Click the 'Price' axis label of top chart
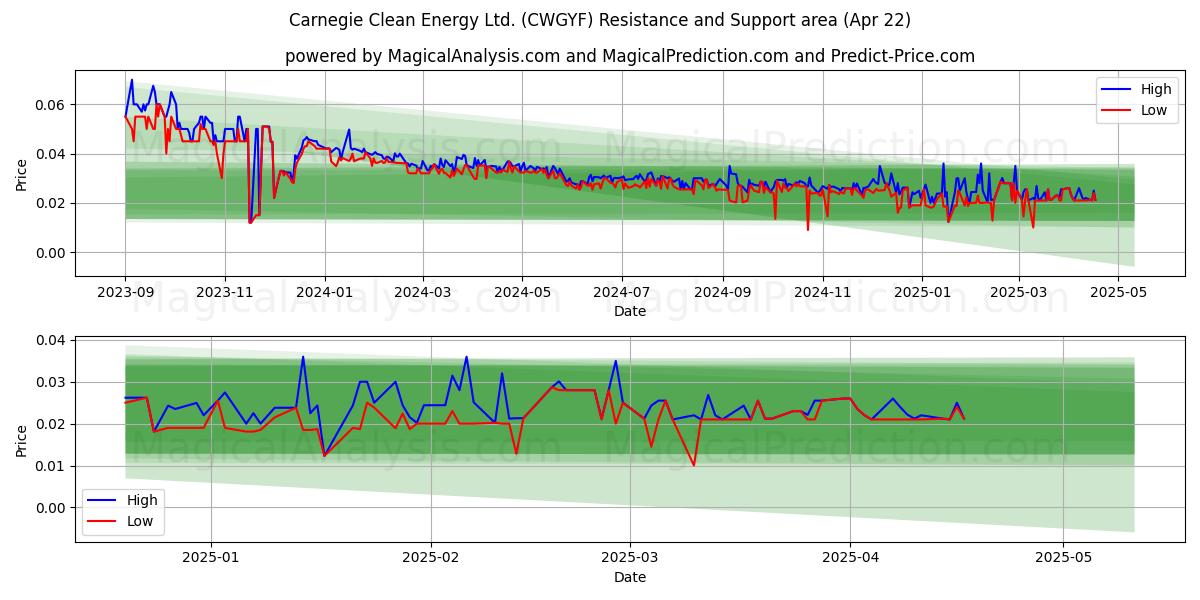Viewport: 1200px width, 600px height. click(22, 174)
